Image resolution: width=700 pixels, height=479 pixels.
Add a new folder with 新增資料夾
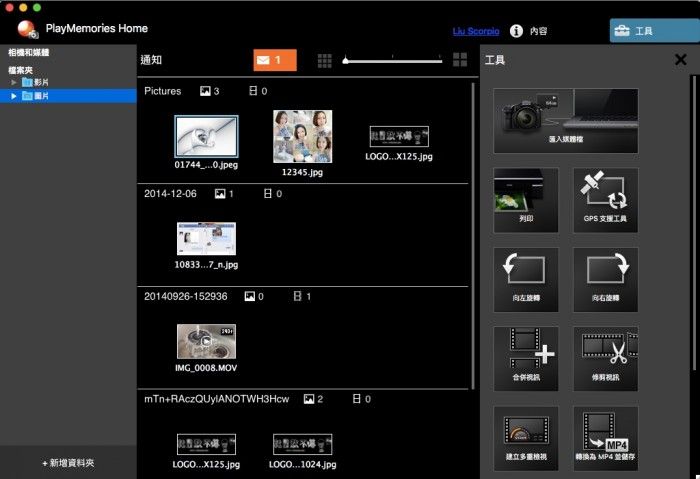click(x=68, y=463)
